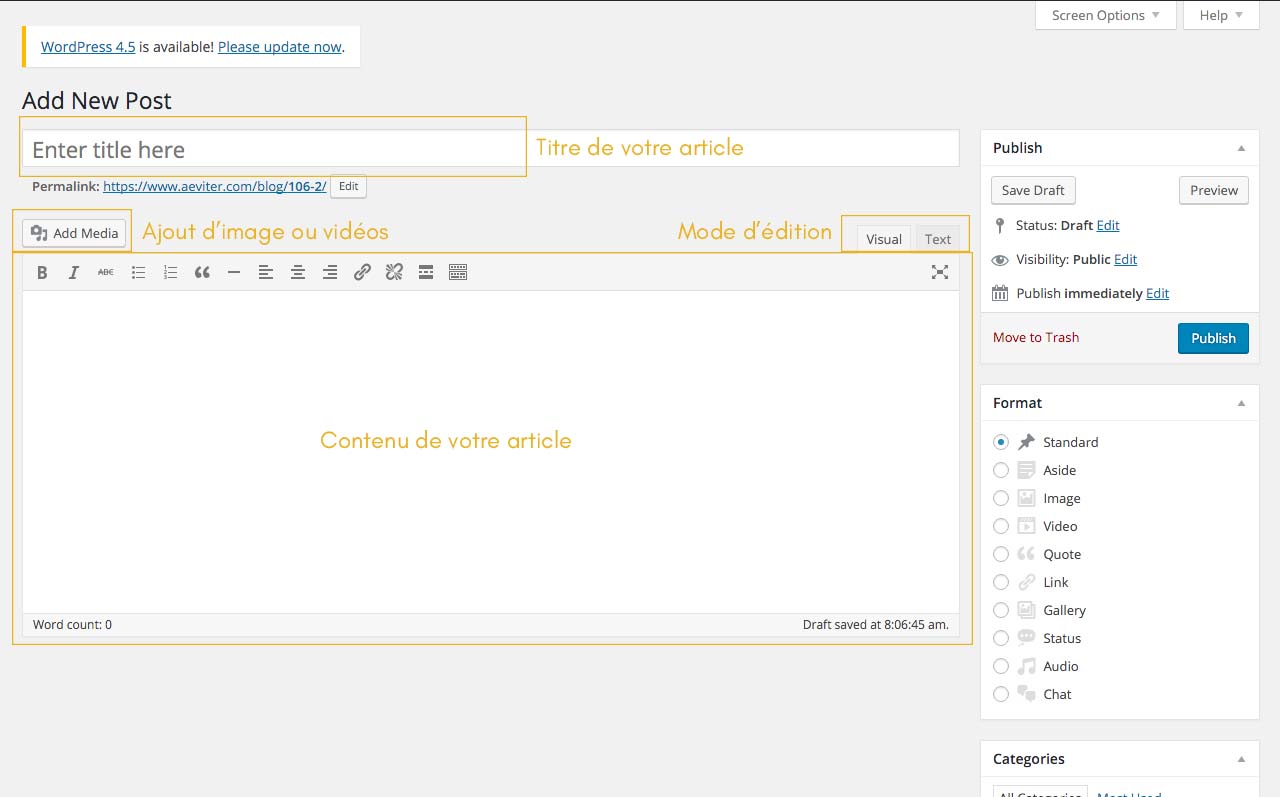
Task: Show the toolbar toggle (kitchen sink)
Action: (458, 272)
